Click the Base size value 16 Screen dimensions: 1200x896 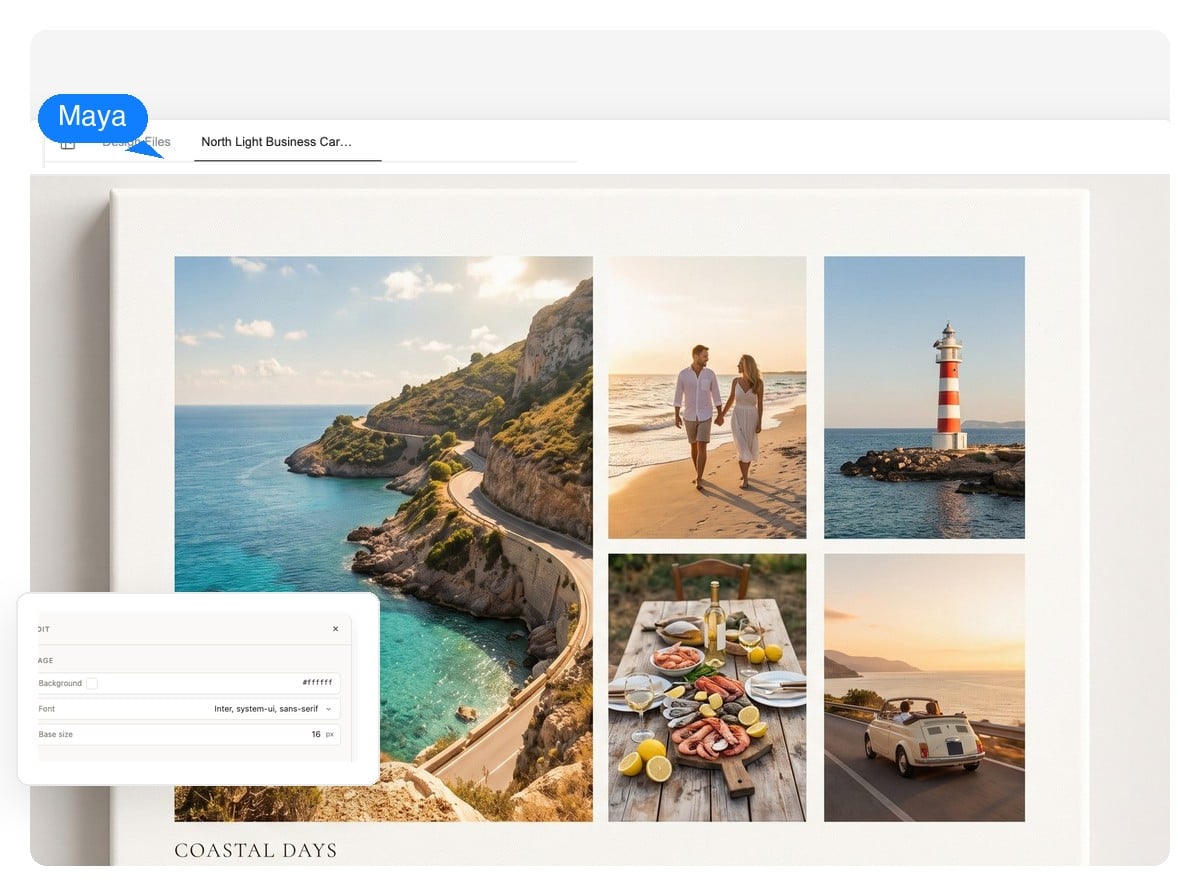pos(316,734)
